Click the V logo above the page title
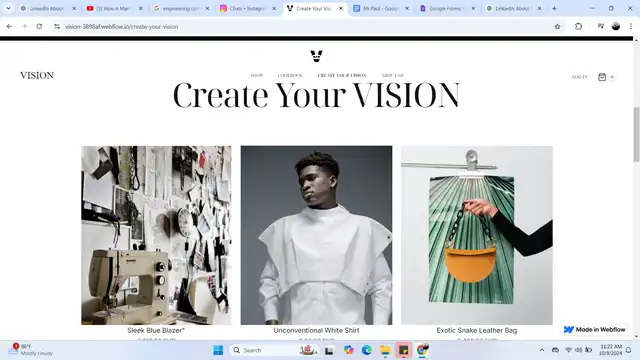Viewport: 640px width, 360px height. [x=316, y=56]
